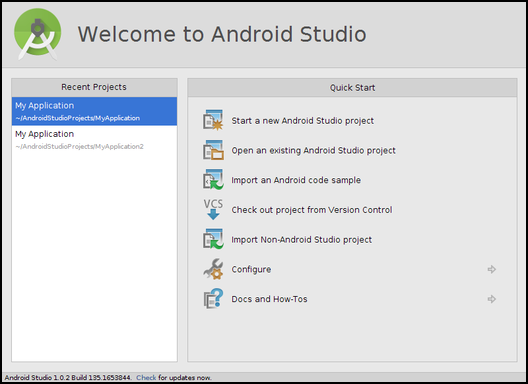Expand the Configure submenu arrow
The image size is (528, 384).
(x=492, y=269)
